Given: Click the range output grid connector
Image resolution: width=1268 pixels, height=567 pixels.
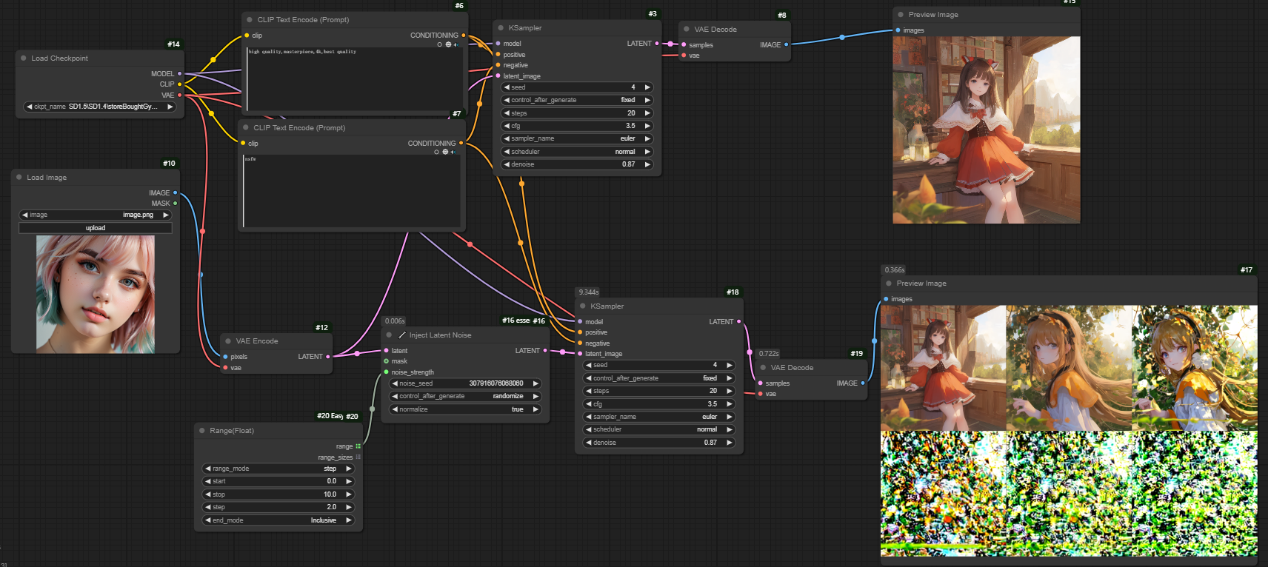Looking at the screenshot, I should click(358, 446).
